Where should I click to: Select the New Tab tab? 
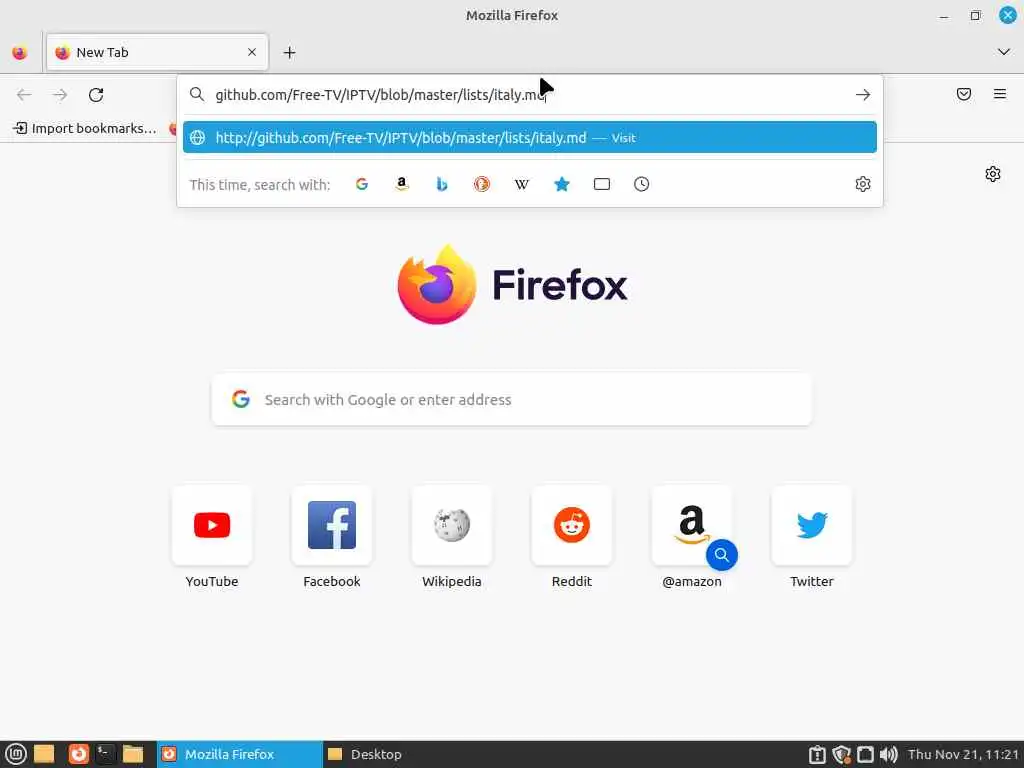tap(157, 52)
